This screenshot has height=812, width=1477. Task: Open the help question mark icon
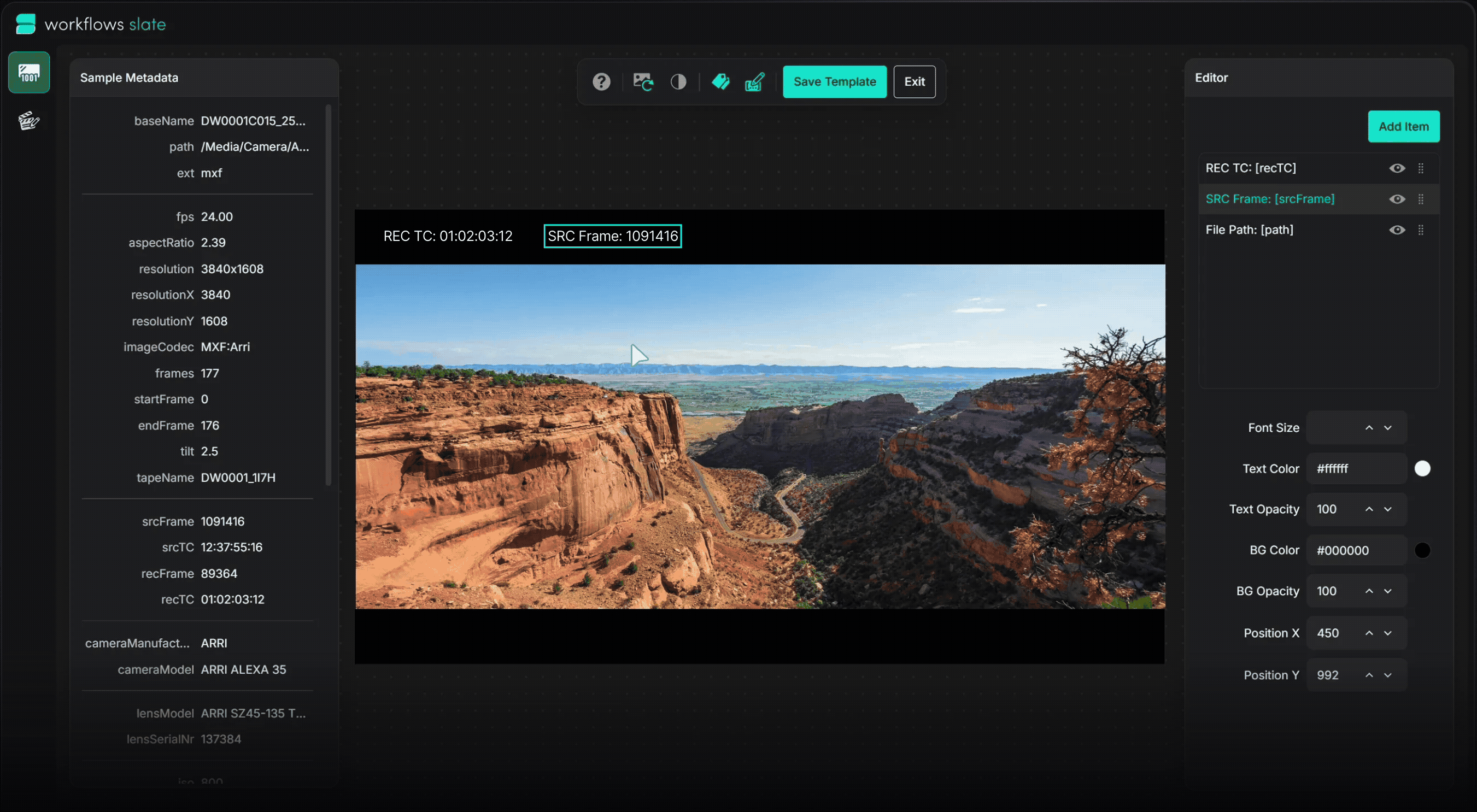(601, 82)
